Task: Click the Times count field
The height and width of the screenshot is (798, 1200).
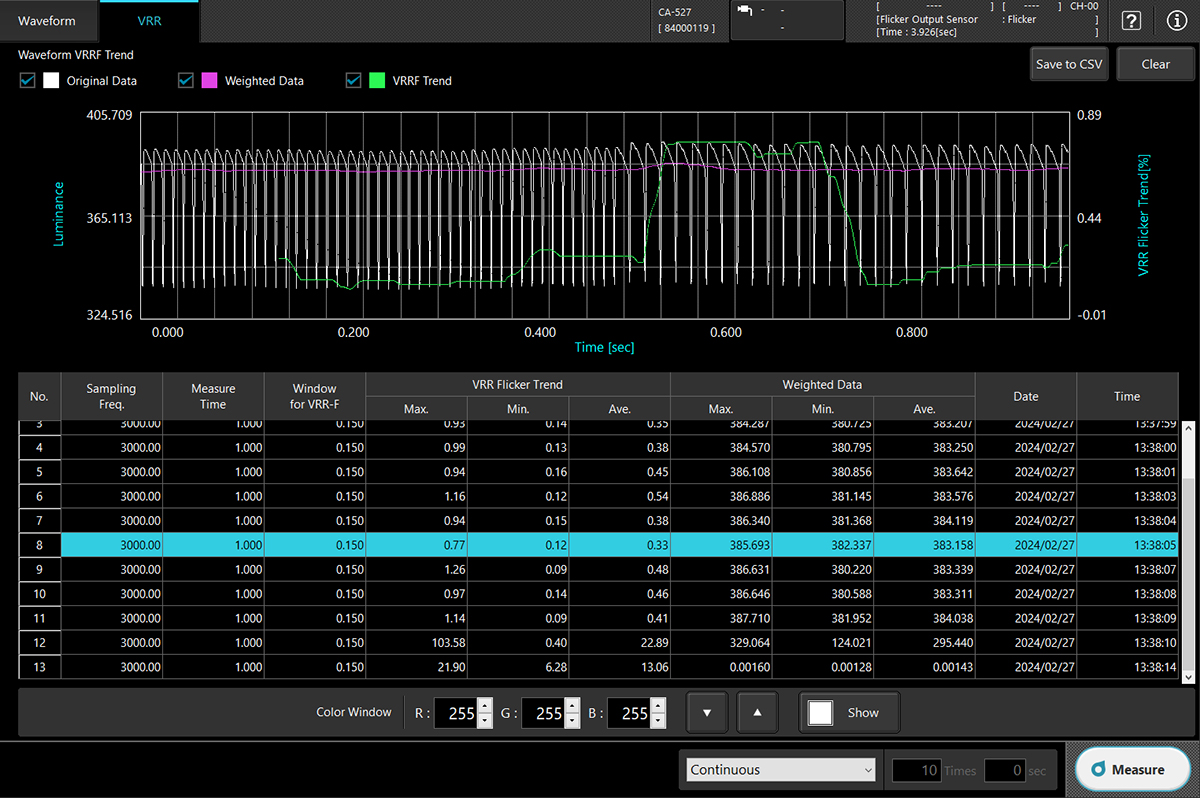Action: click(917, 770)
